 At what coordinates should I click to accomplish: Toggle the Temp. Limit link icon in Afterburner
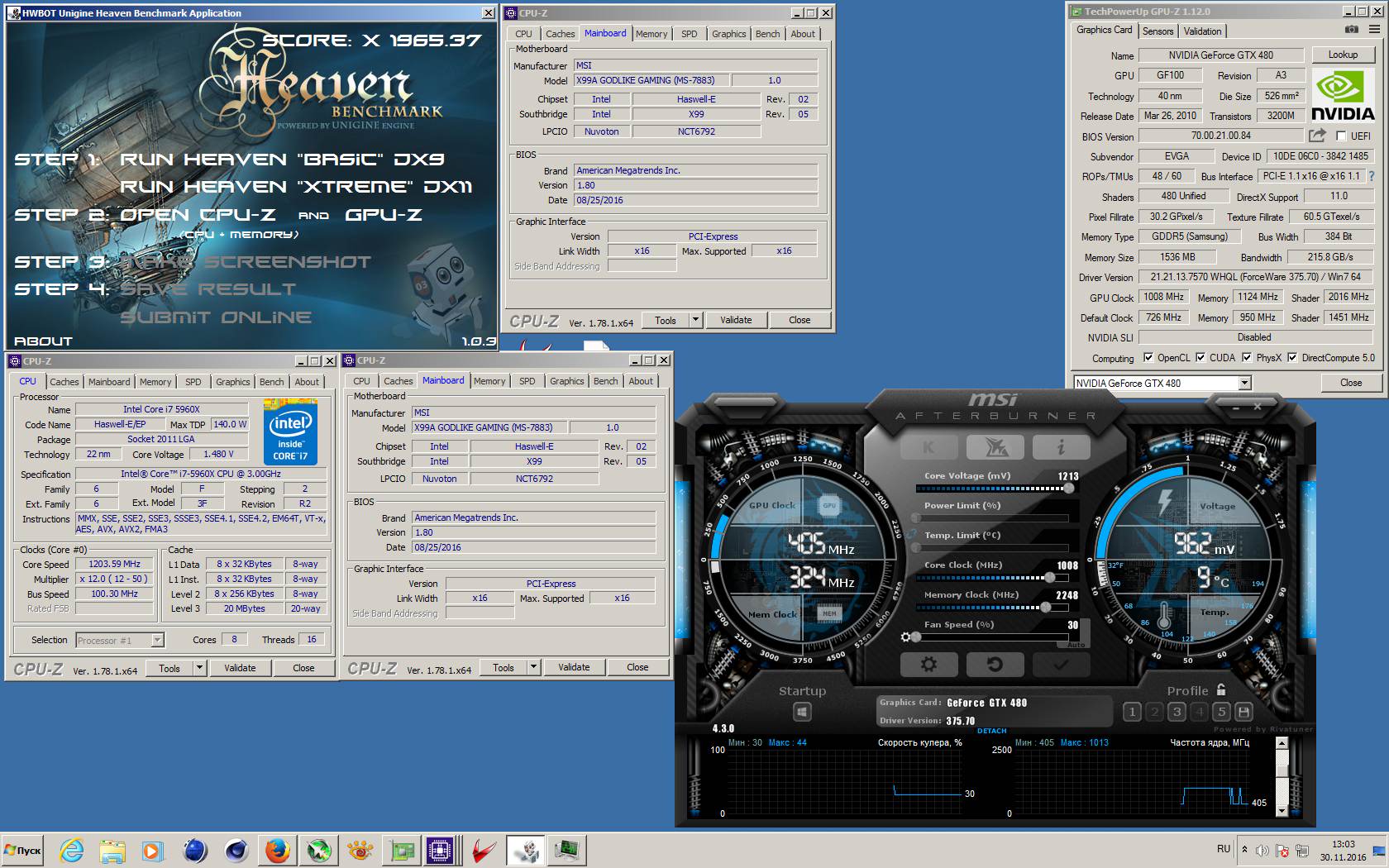click(x=913, y=533)
